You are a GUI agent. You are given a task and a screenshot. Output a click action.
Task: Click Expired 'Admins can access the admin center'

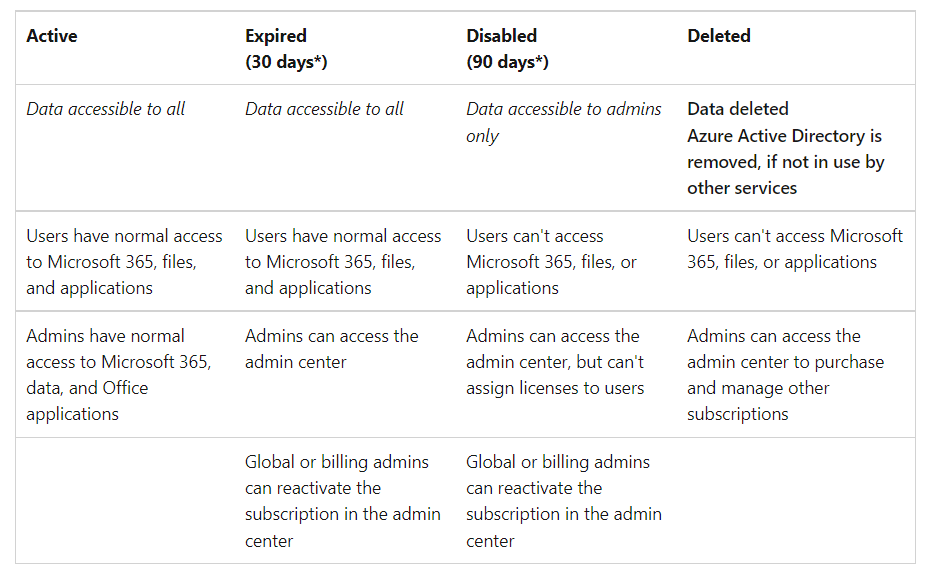(332, 349)
